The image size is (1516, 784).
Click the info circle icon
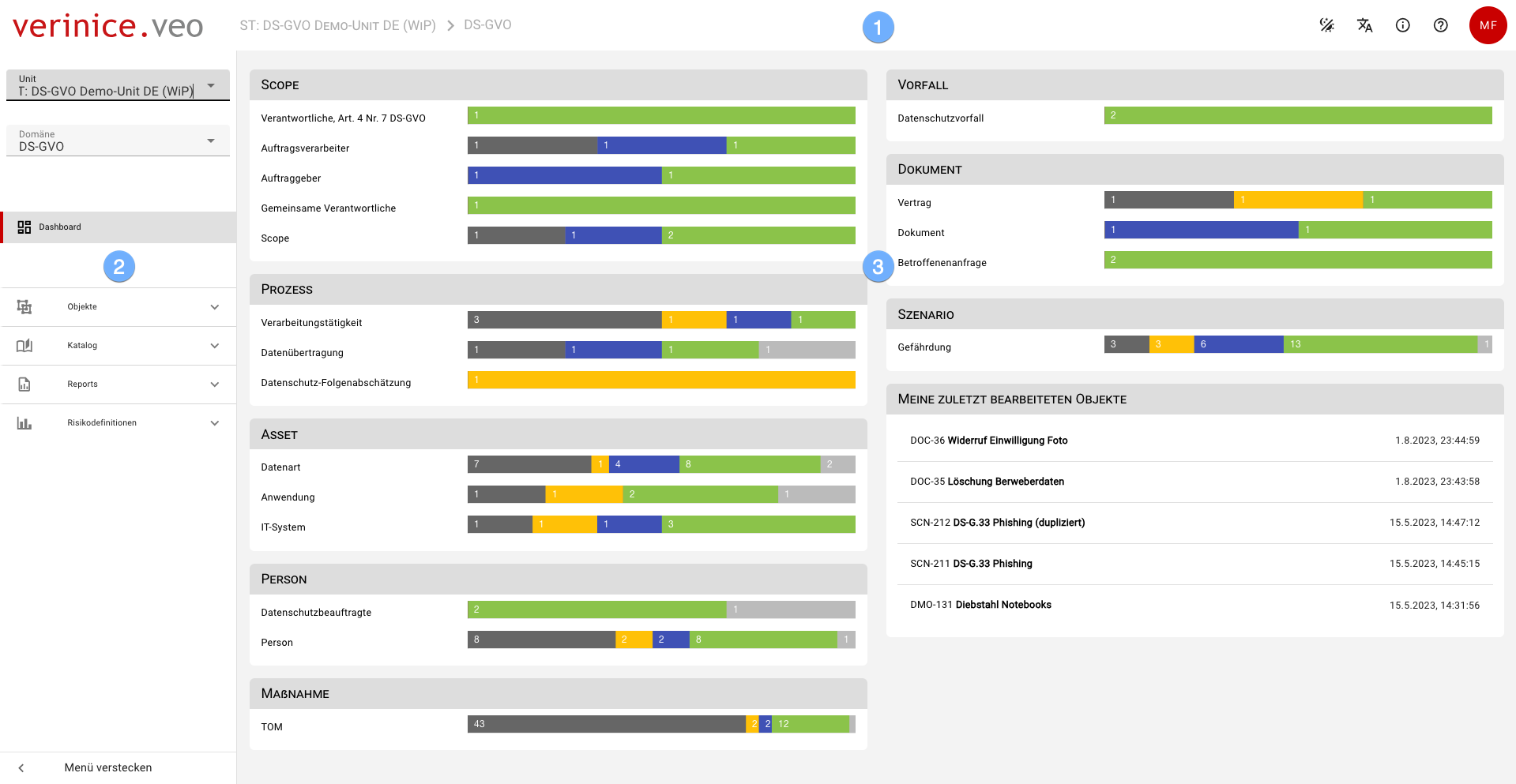pos(1402,25)
